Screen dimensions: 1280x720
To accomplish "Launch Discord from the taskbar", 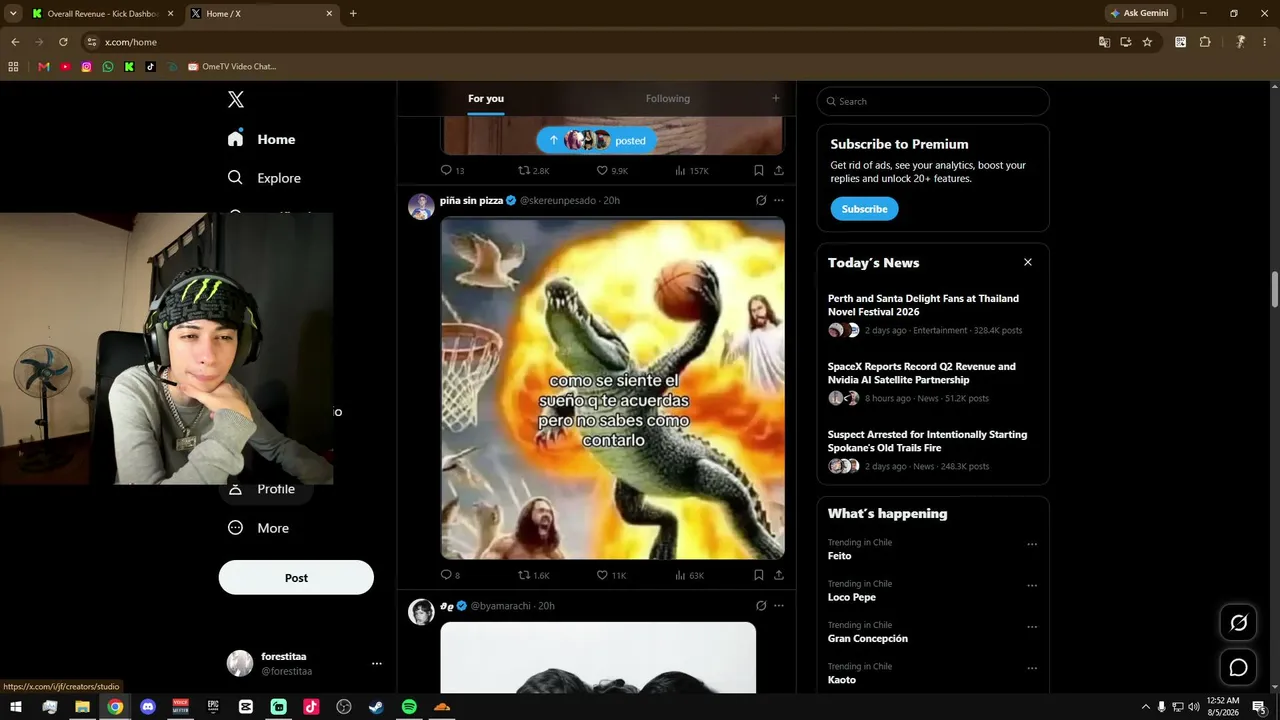I will click(x=148, y=707).
